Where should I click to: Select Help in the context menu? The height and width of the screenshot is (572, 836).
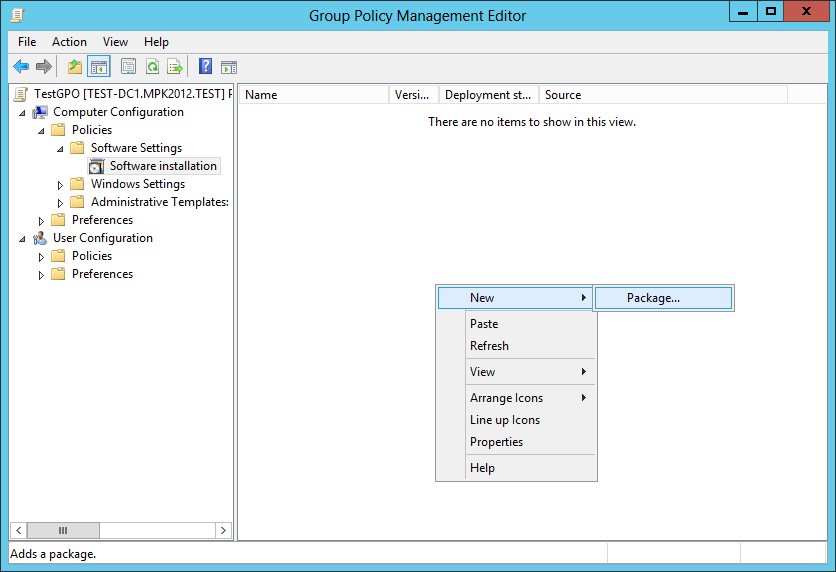pos(516,468)
